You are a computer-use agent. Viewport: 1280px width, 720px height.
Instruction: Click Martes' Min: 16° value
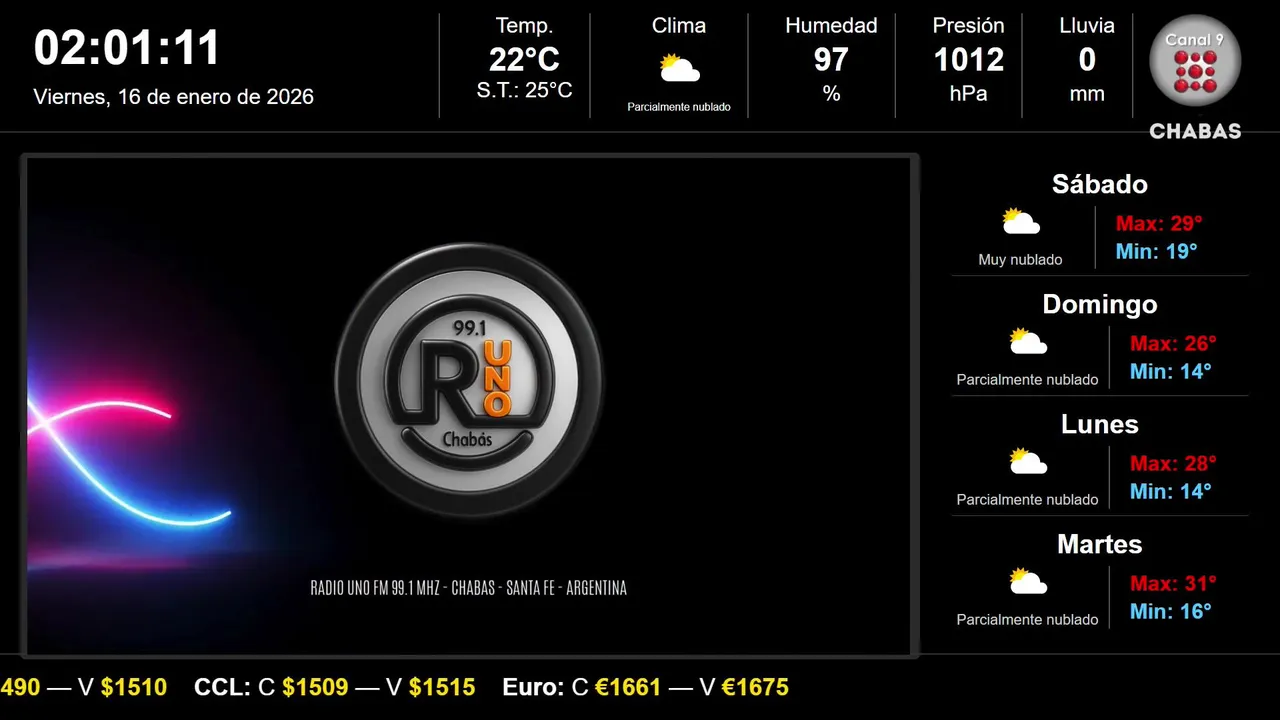point(1171,611)
